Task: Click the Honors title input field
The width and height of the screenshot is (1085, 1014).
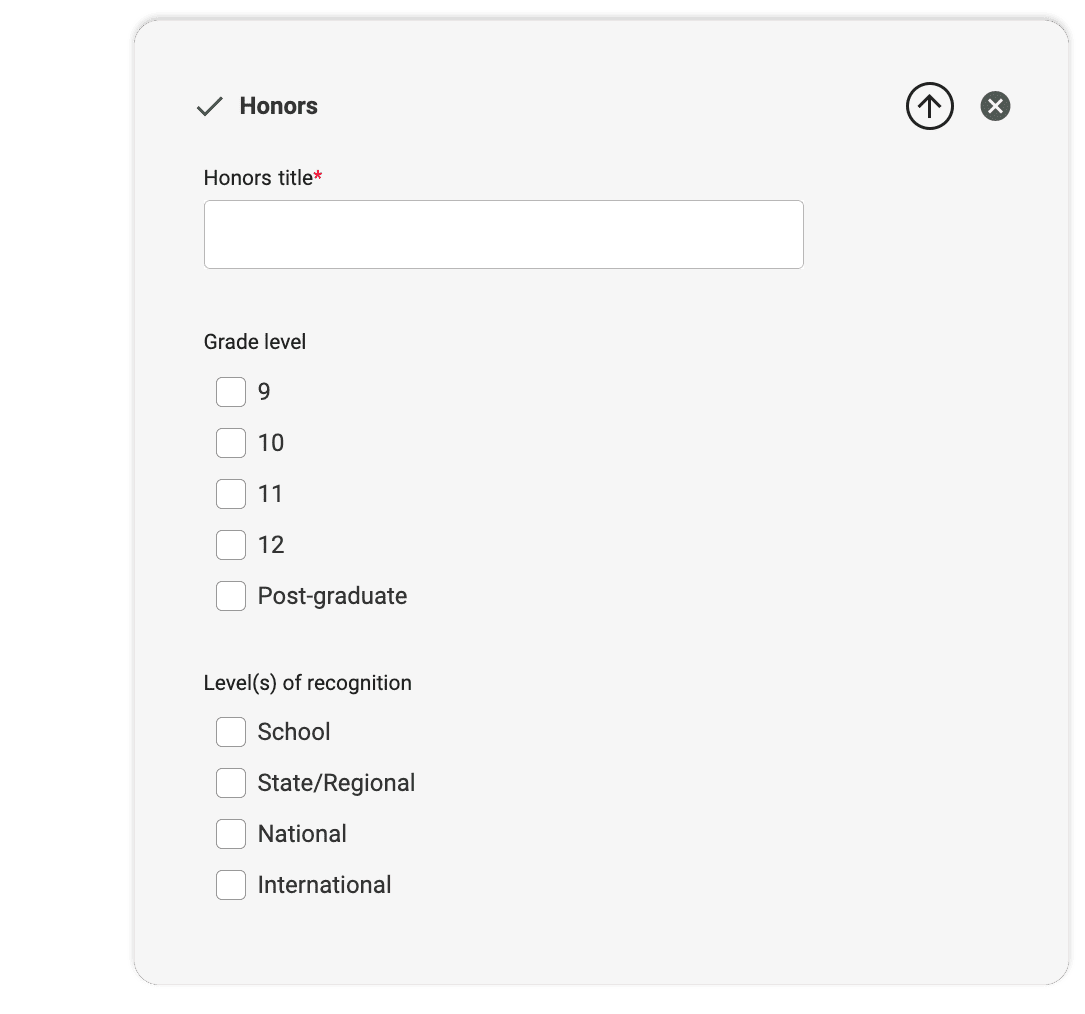Action: (x=503, y=234)
